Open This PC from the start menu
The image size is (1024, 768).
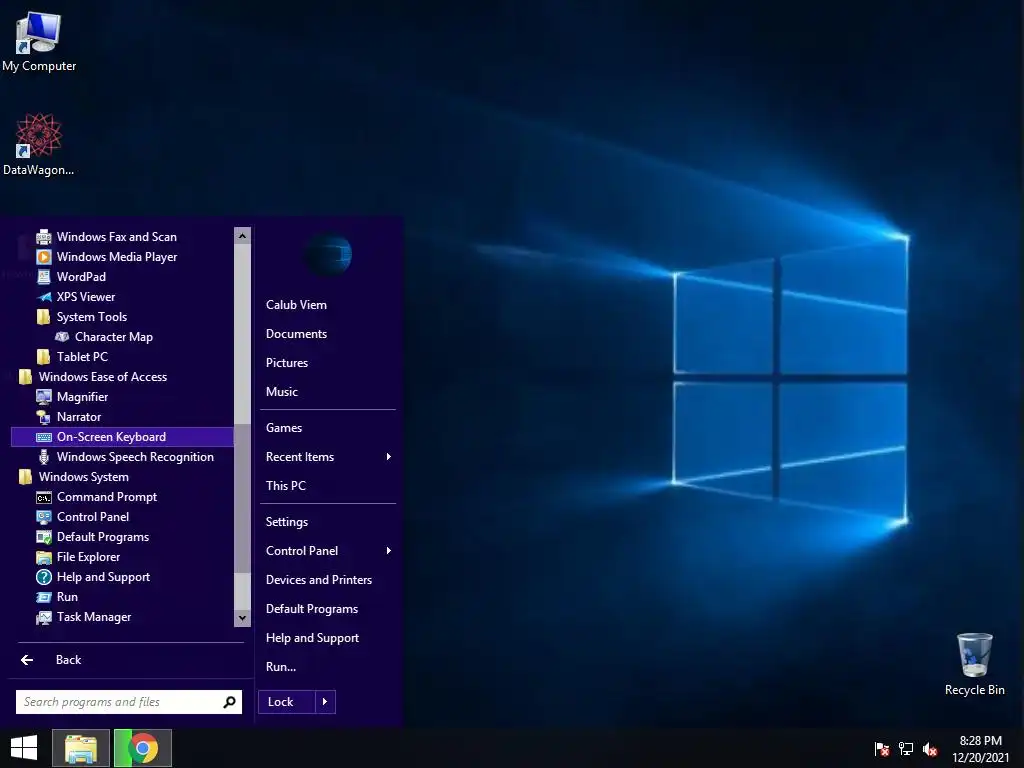tap(285, 486)
